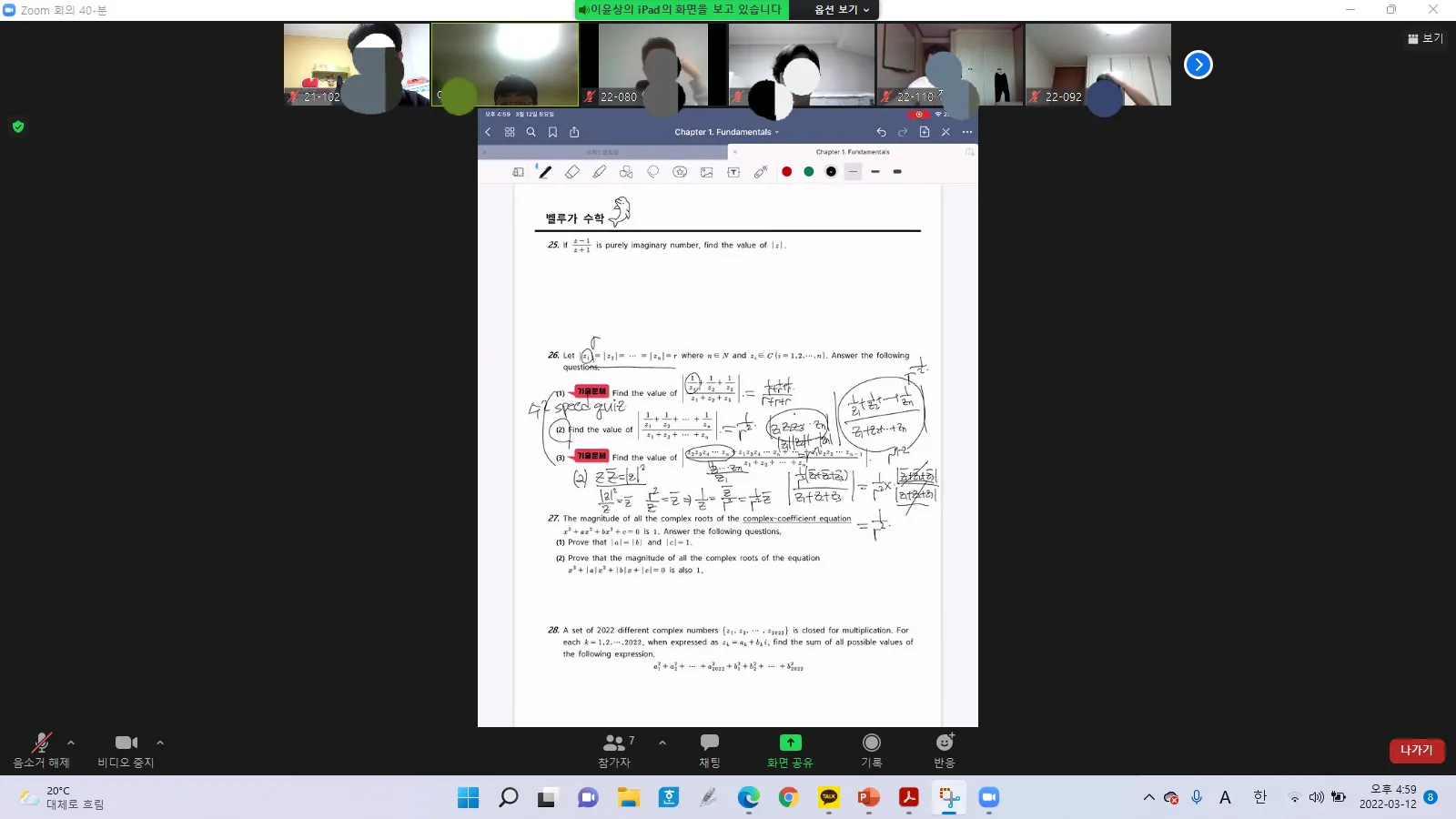Go back from the Chapter 1 document

[x=488, y=132]
